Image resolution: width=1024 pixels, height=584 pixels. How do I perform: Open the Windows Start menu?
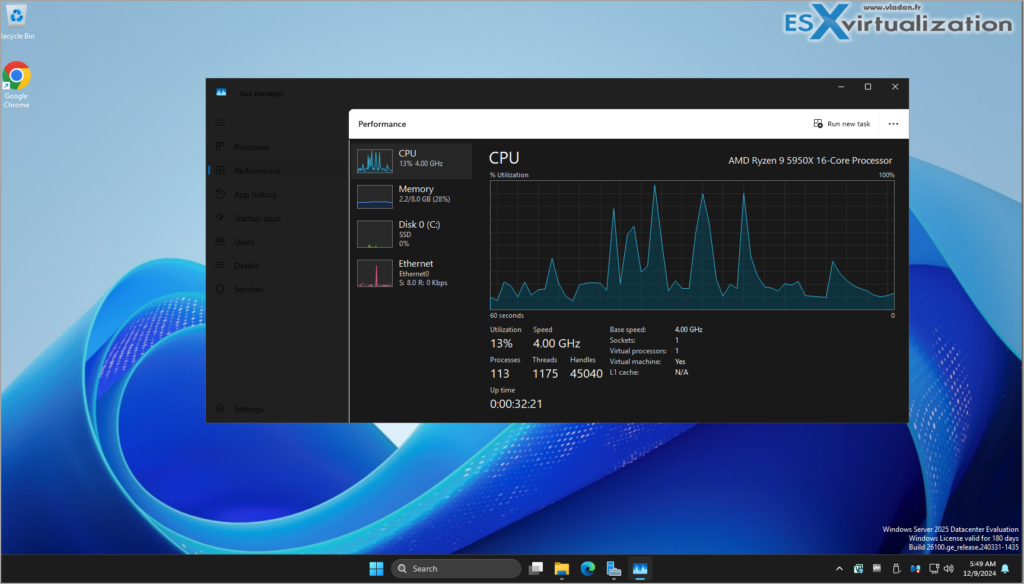376,567
